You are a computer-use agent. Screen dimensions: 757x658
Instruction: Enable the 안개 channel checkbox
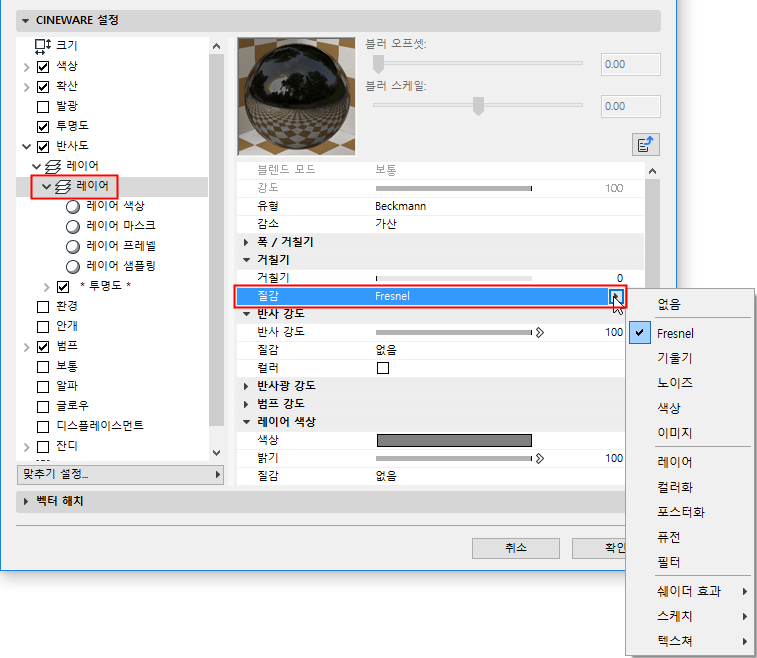tap(43, 327)
